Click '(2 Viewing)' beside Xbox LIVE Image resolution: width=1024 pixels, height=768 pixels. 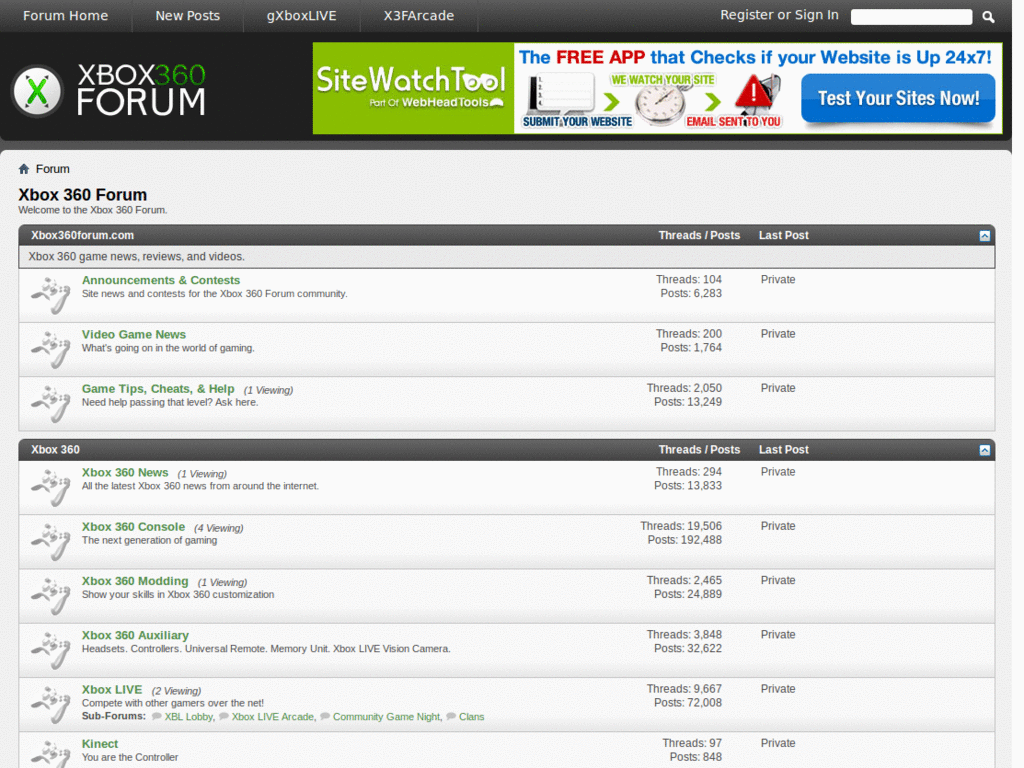[x=176, y=691]
